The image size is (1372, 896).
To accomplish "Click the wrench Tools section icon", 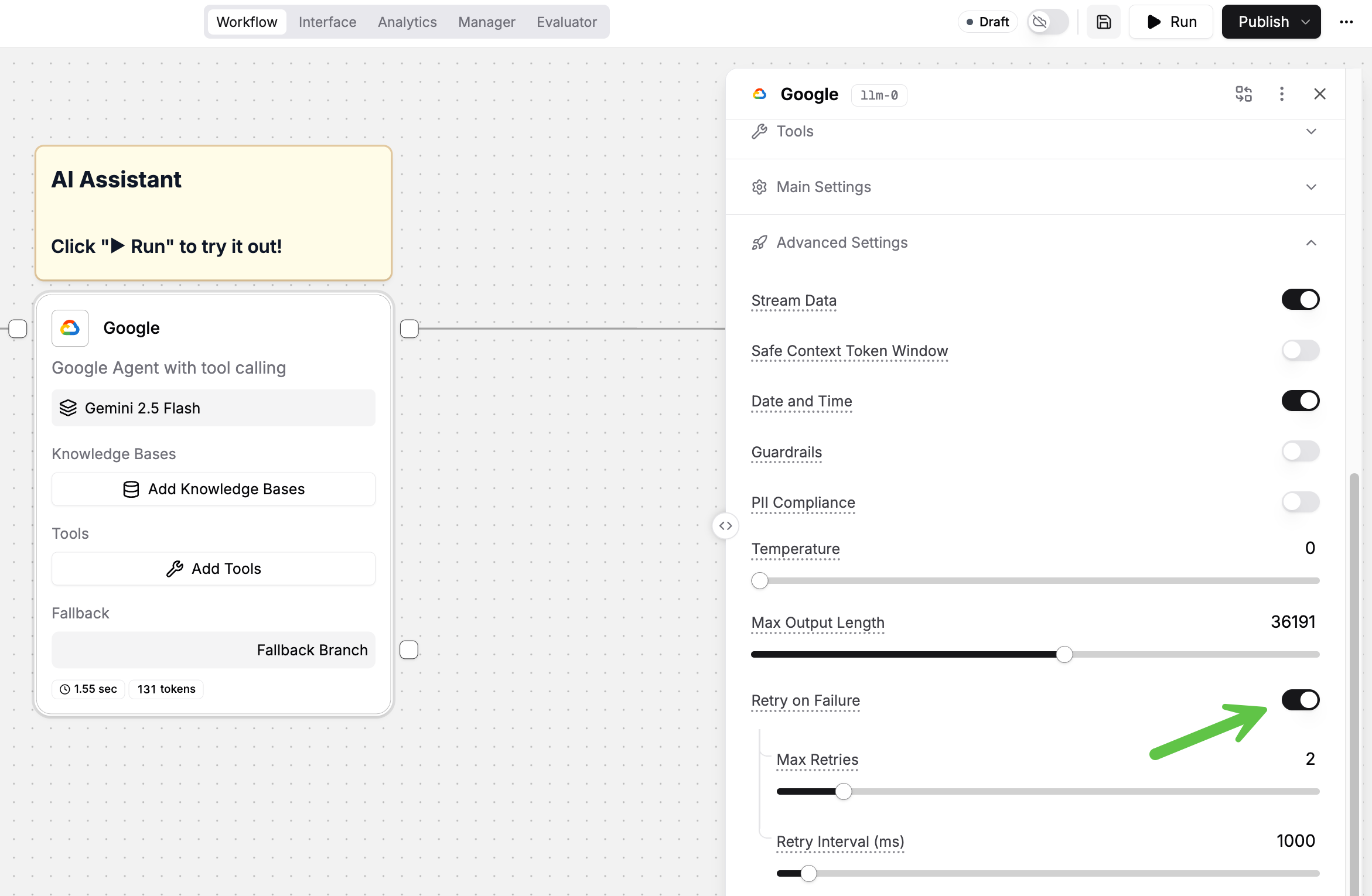I will [759, 131].
